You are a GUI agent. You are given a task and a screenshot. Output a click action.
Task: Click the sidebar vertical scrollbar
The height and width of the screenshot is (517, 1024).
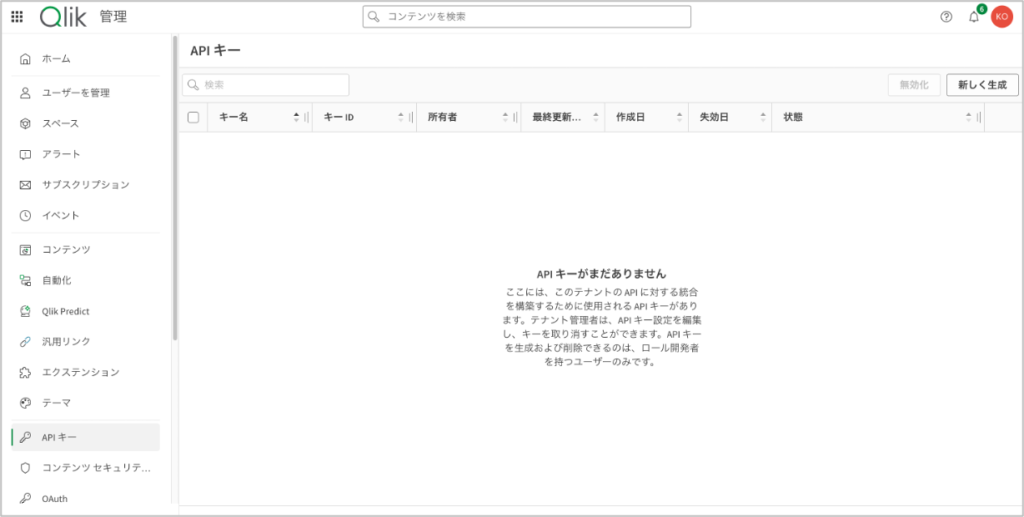click(175, 190)
